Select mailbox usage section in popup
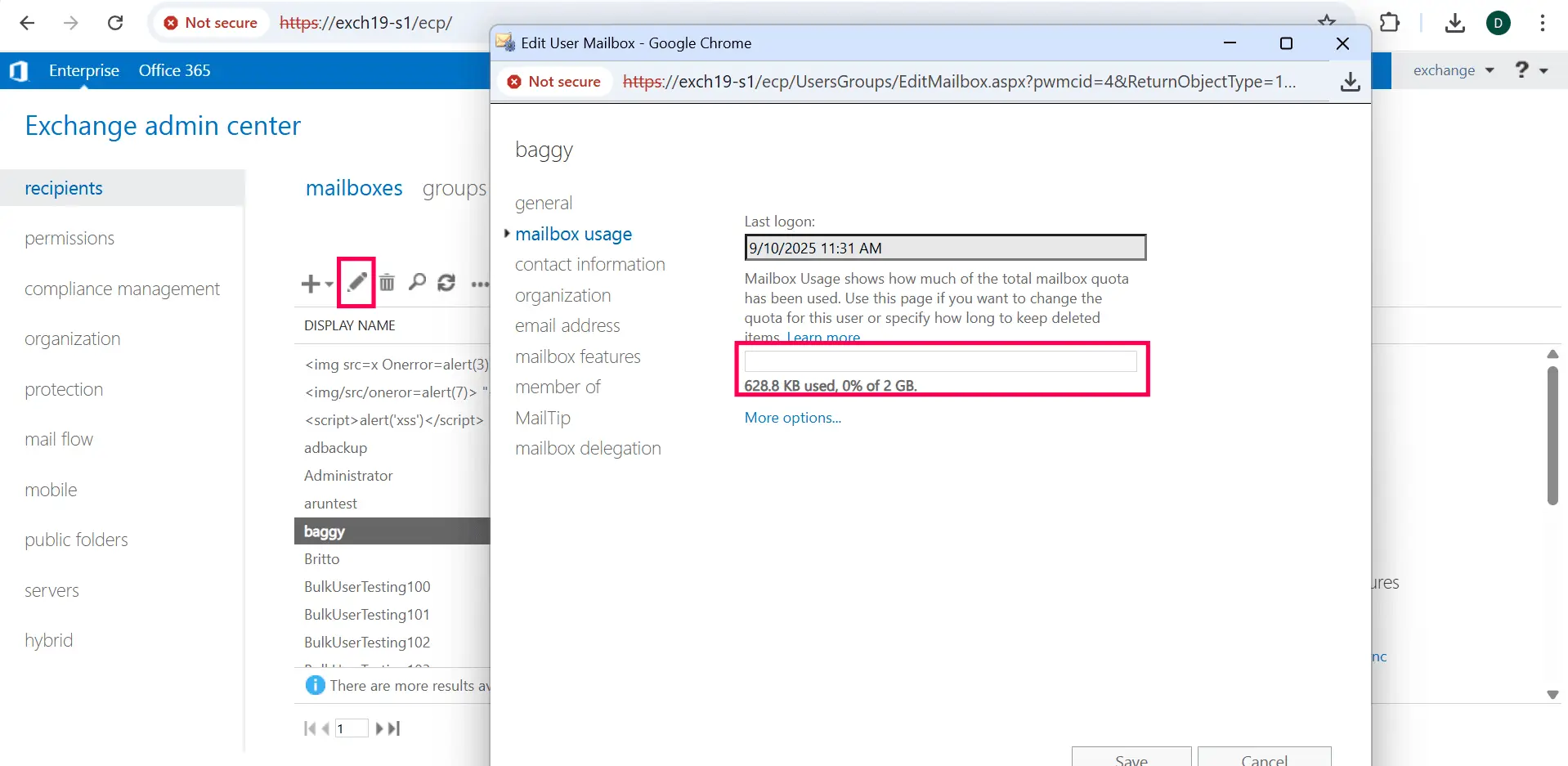Screen dimensions: 1568x766 [573, 234]
